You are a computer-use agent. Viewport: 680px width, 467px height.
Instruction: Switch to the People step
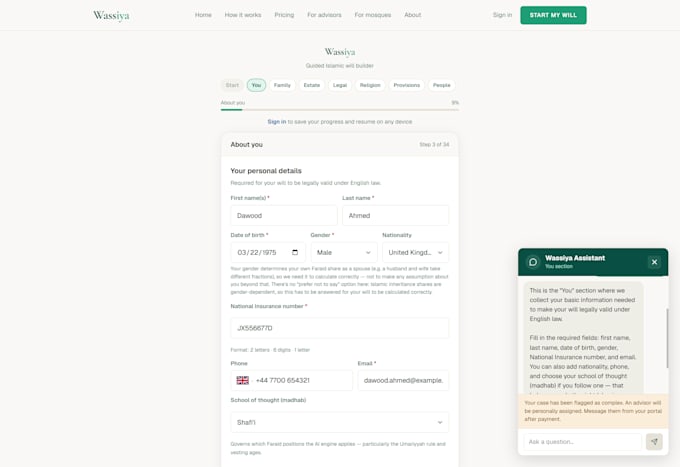[x=441, y=85]
